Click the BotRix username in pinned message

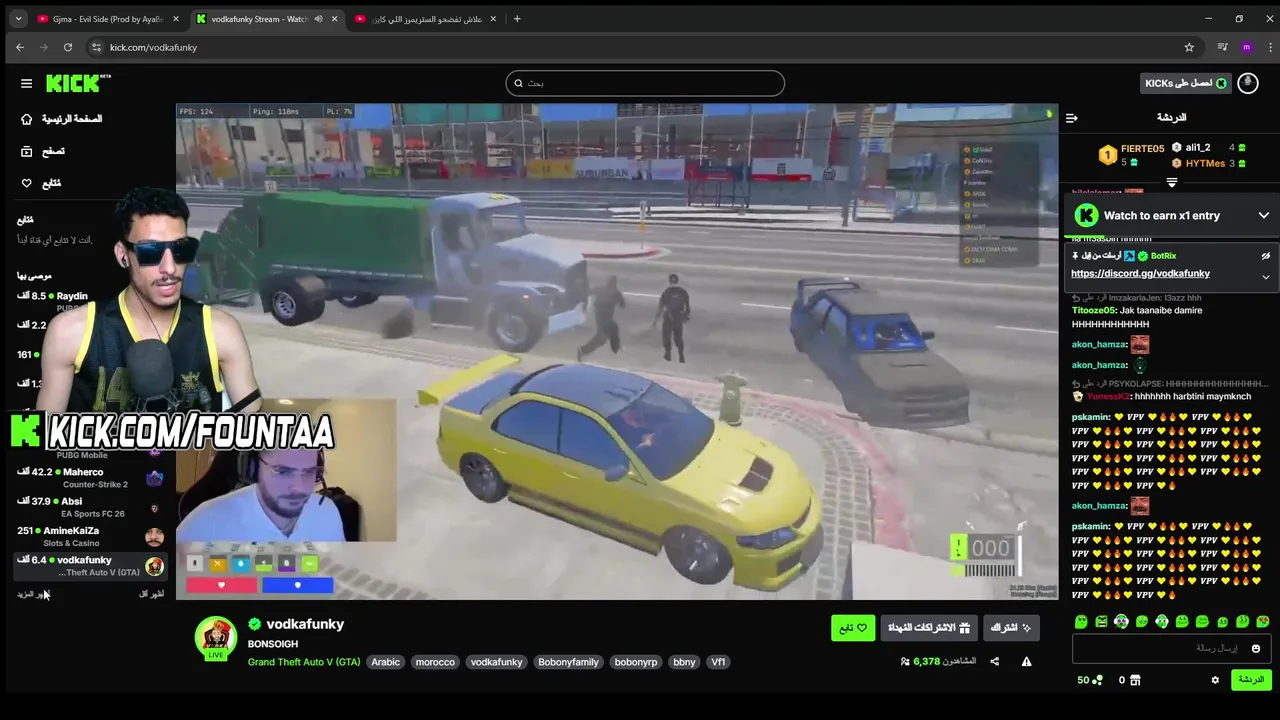[x=1163, y=256]
